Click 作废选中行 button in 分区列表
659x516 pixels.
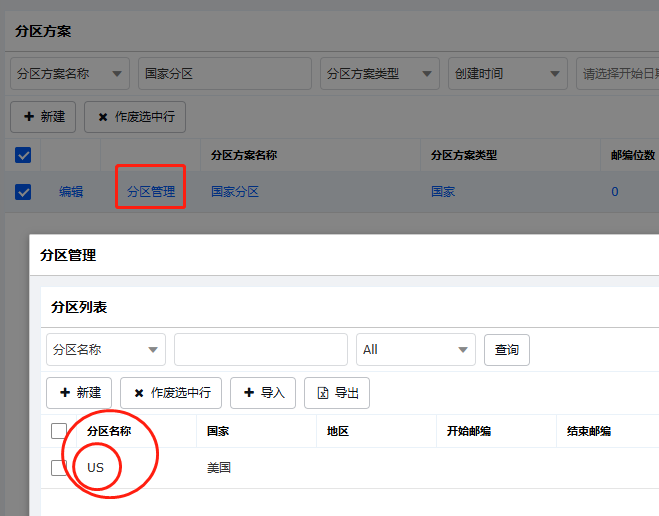click(171, 393)
